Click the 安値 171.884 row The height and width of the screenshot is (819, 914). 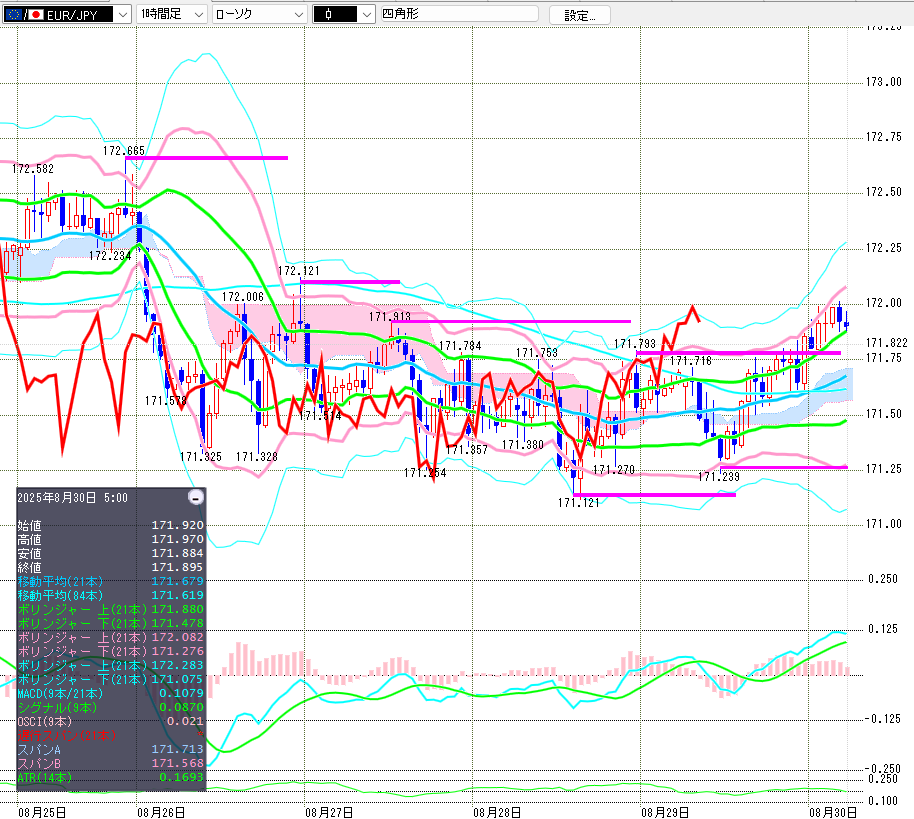pos(111,553)
